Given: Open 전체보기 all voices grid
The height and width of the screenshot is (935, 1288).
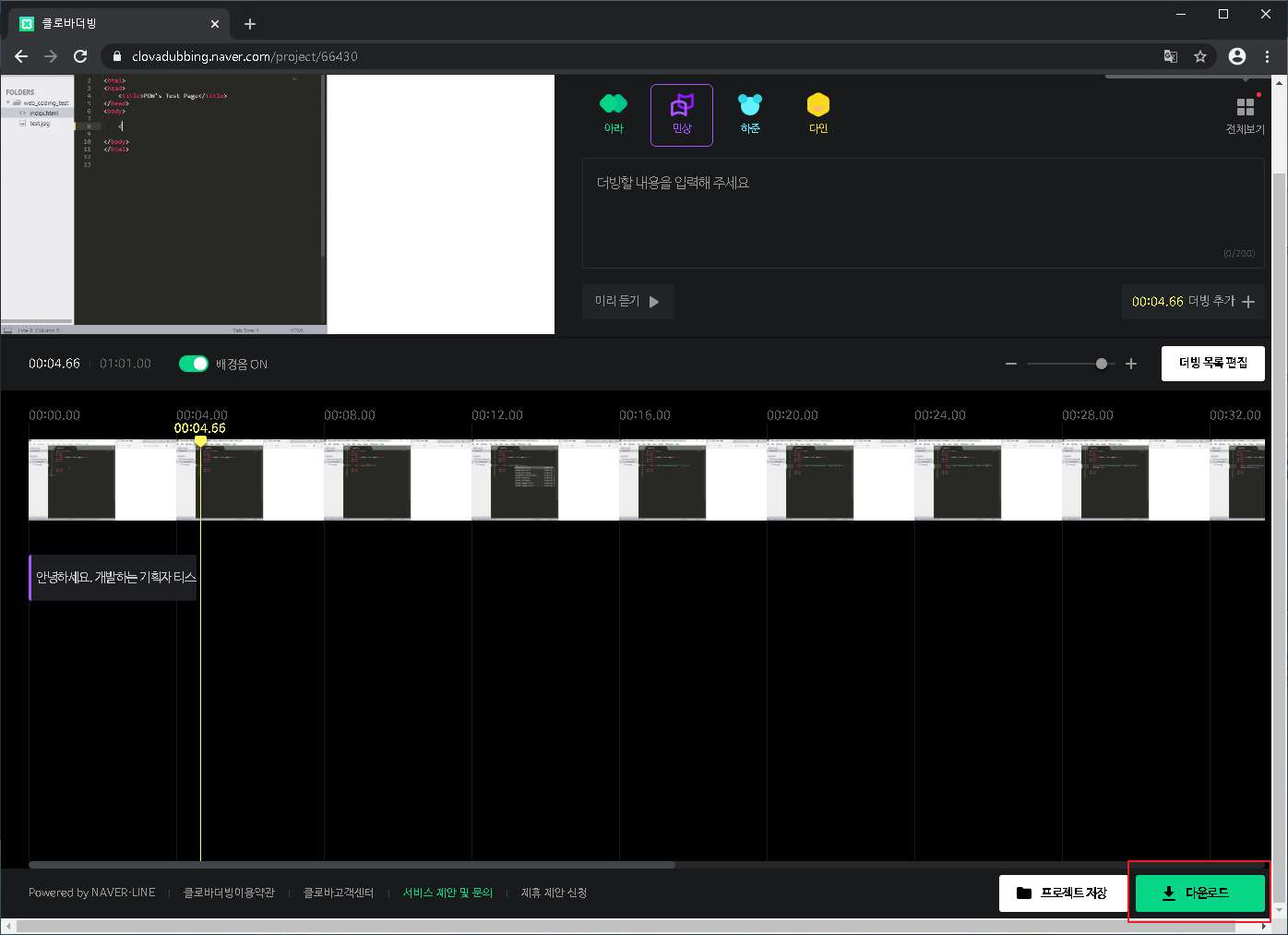Looking at the screenshot, I should tap(1245, 115).
